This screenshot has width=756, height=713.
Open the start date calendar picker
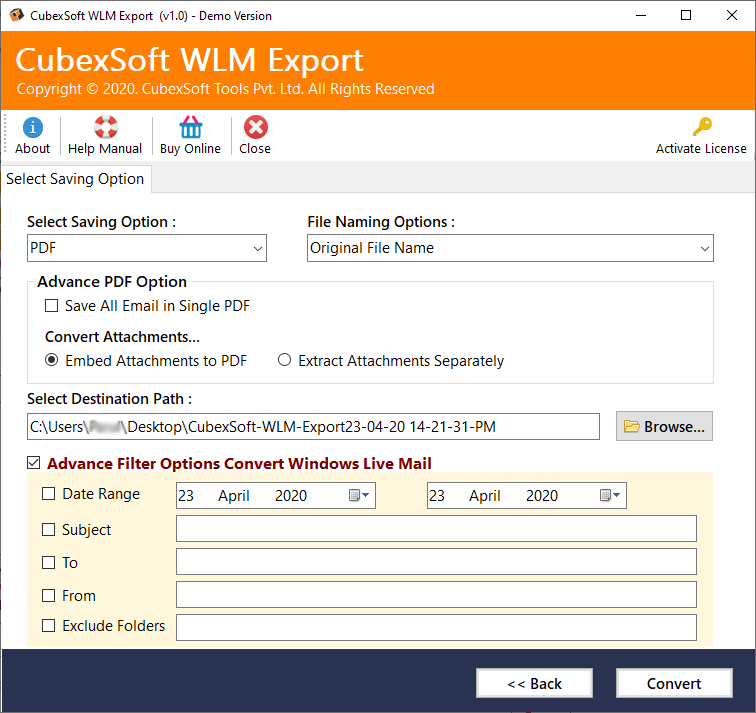pos(359,496)
